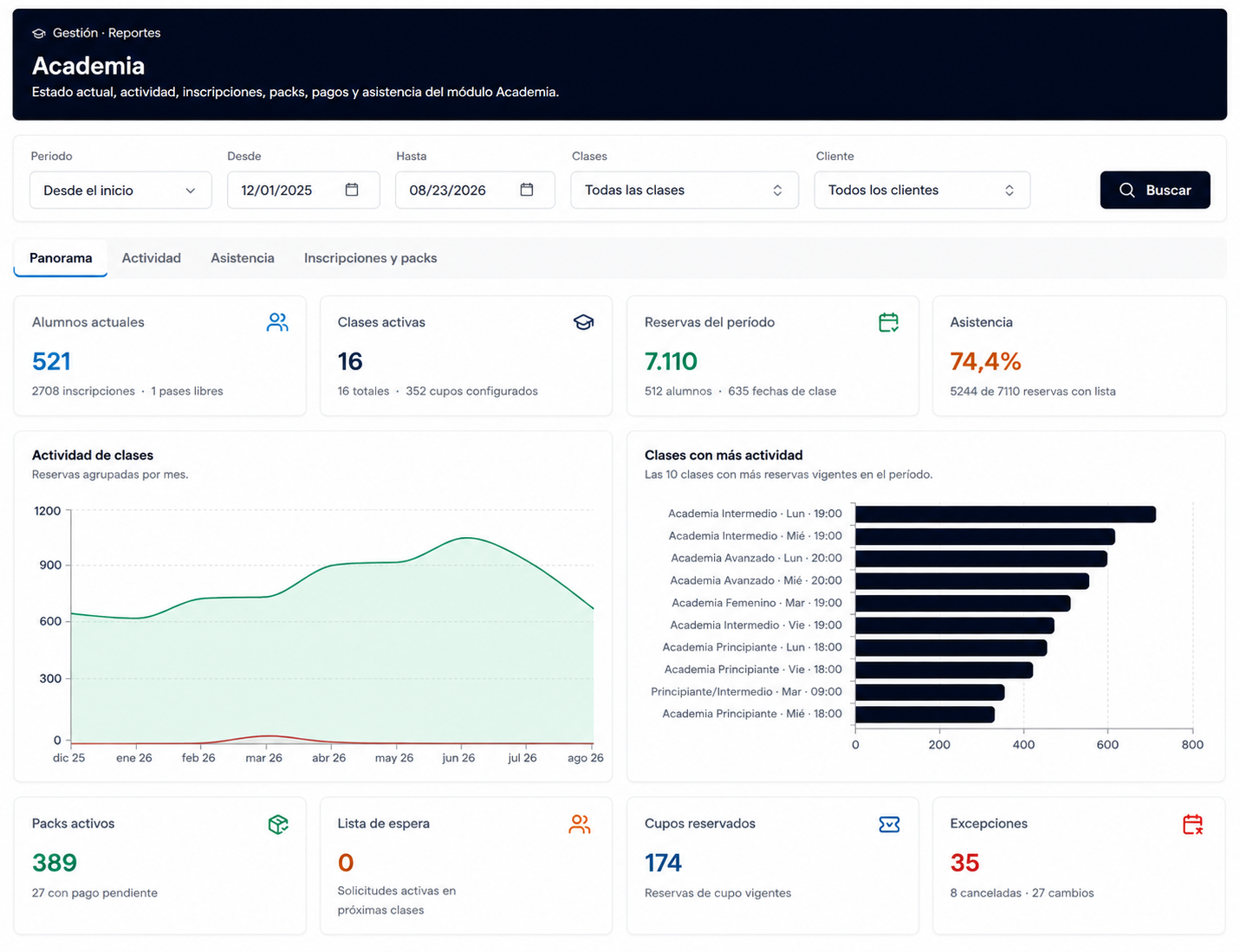Click the graduation cap icon in Clases activas card
This screenshot has height=952, width=1240.
(584, 322)
